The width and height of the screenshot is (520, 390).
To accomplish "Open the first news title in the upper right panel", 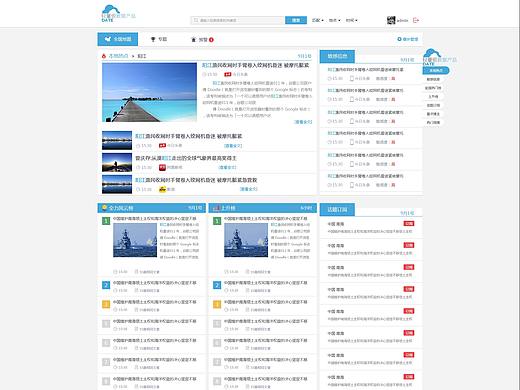I will tap(365, 70).
